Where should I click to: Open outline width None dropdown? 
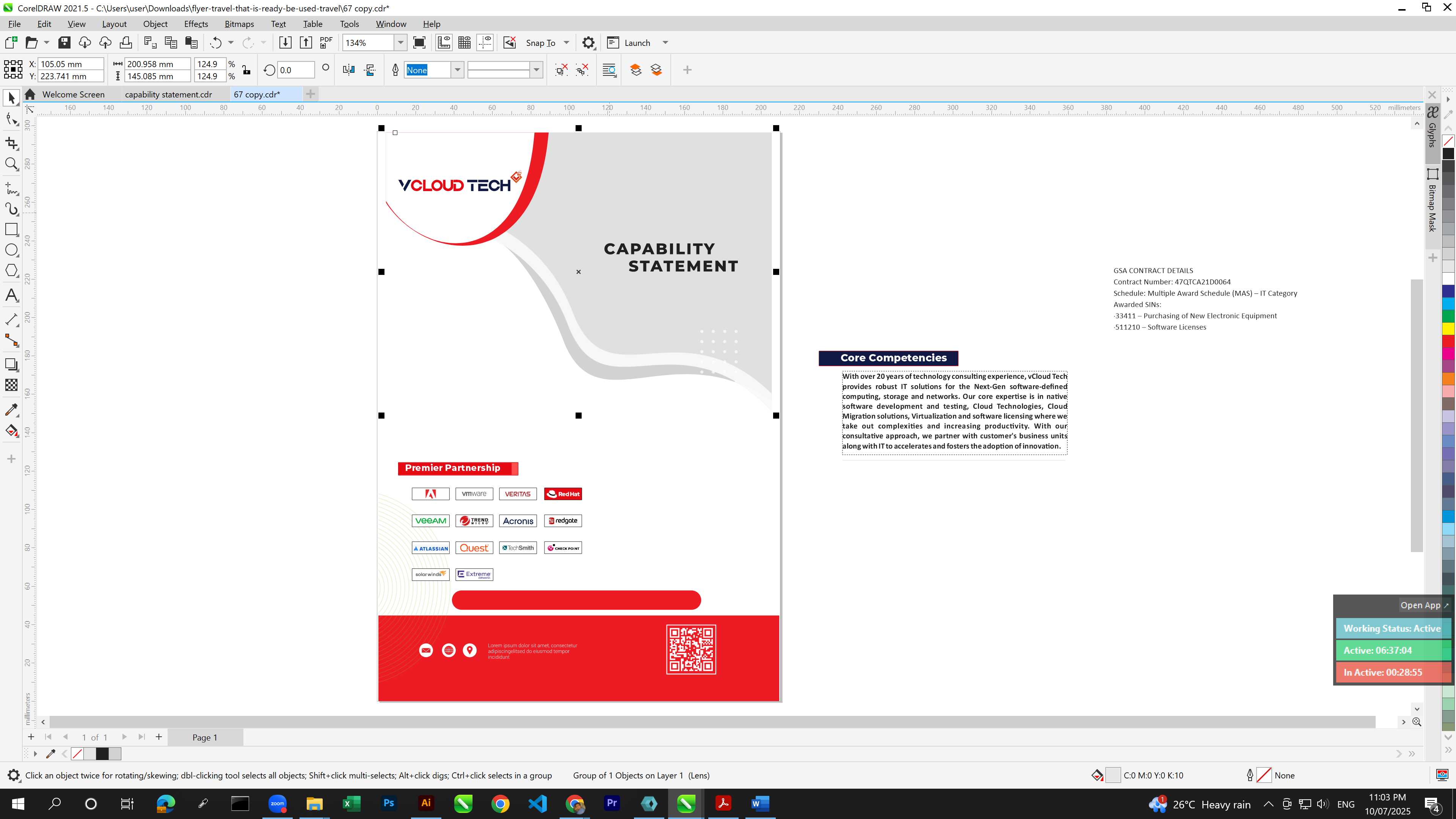coord(457,69)
